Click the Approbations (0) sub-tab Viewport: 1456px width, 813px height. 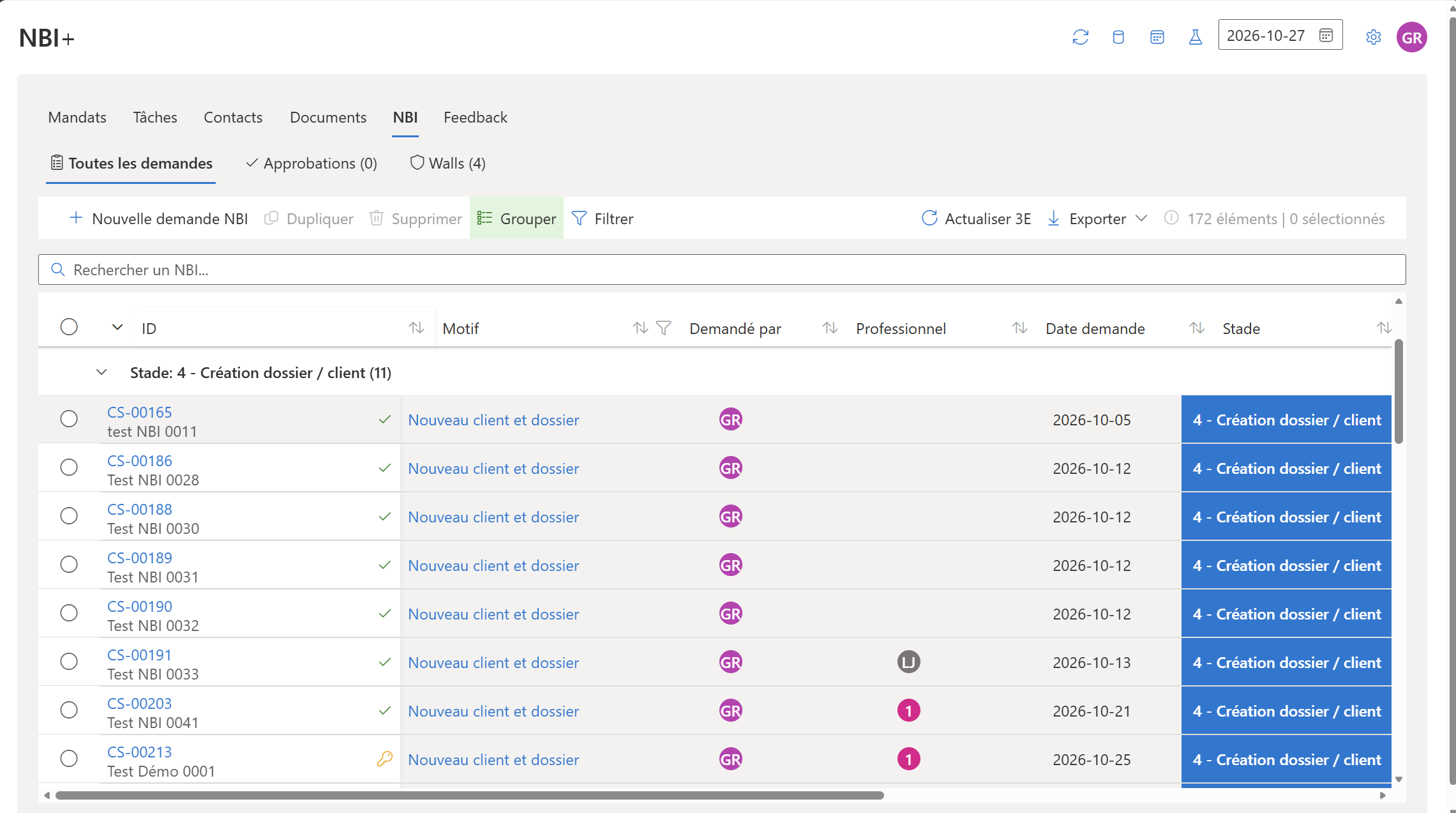pos(311,163)
